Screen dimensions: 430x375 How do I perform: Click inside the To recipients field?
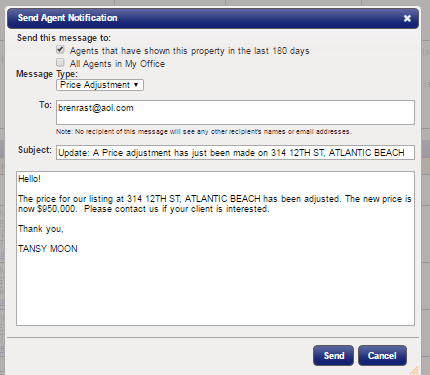(235, 113)
